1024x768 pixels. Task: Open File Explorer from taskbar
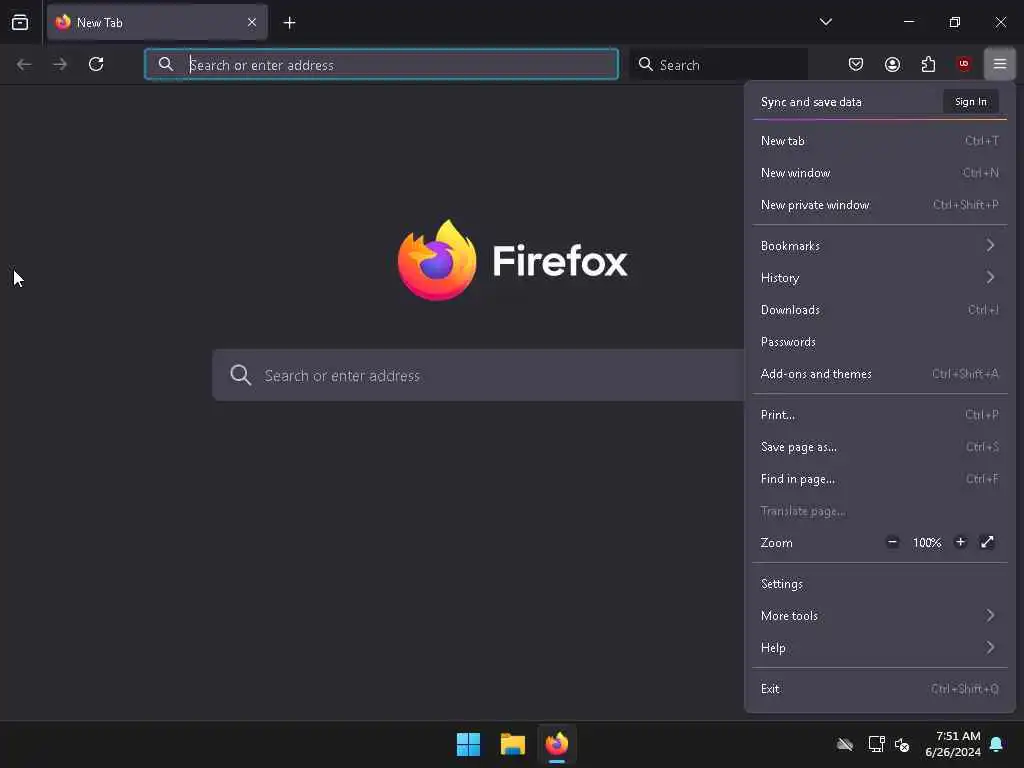click(513, 744)
